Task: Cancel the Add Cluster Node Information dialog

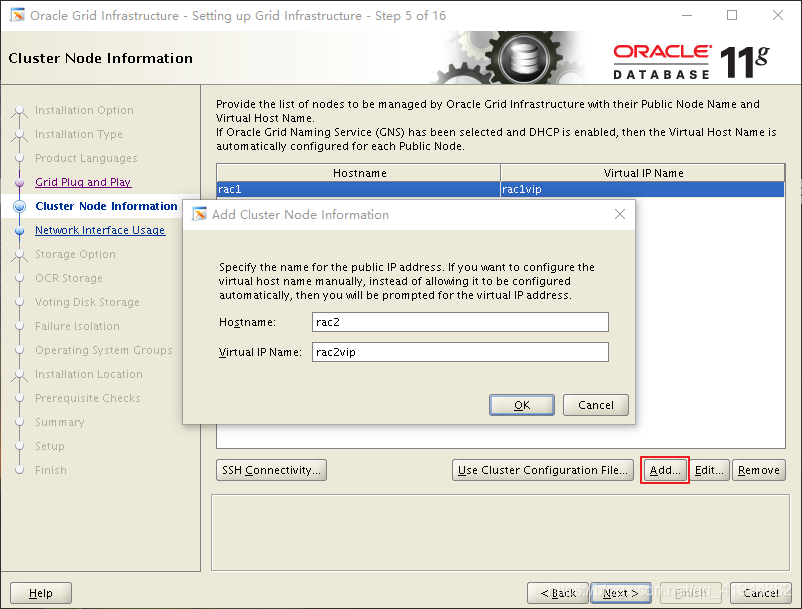Action: [x=595, y=405]
